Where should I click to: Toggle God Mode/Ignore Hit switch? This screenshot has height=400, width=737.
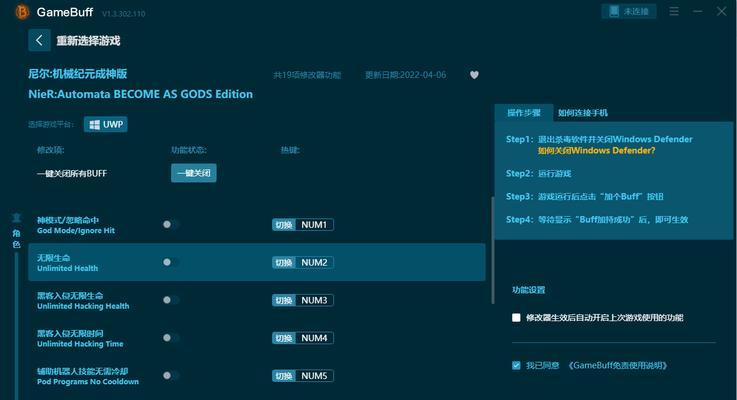(171, 225)
